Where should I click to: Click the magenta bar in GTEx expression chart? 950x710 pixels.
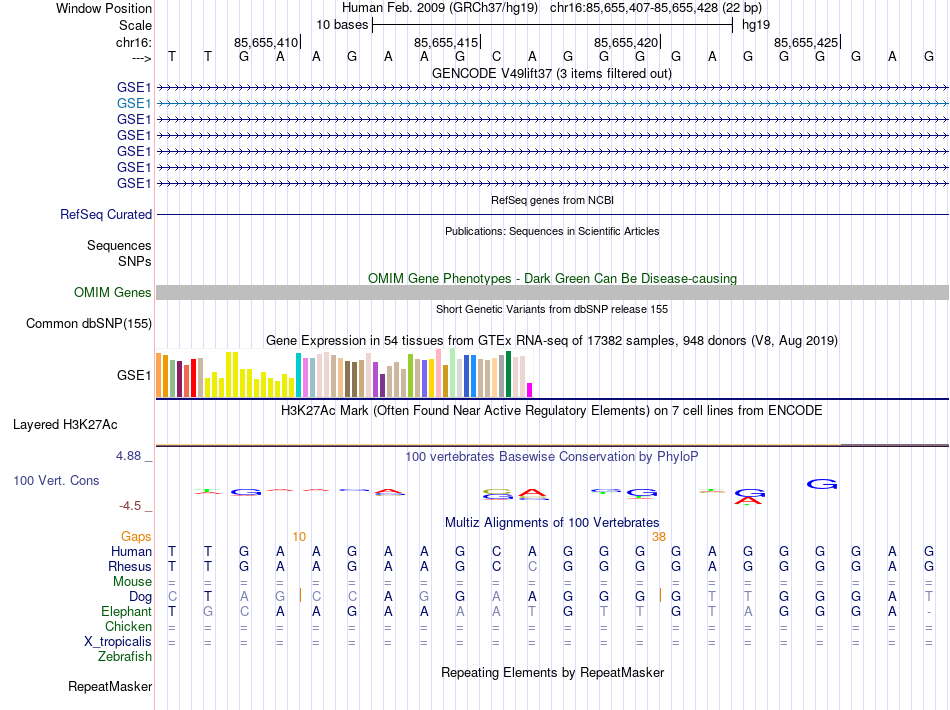click(530, 389)
